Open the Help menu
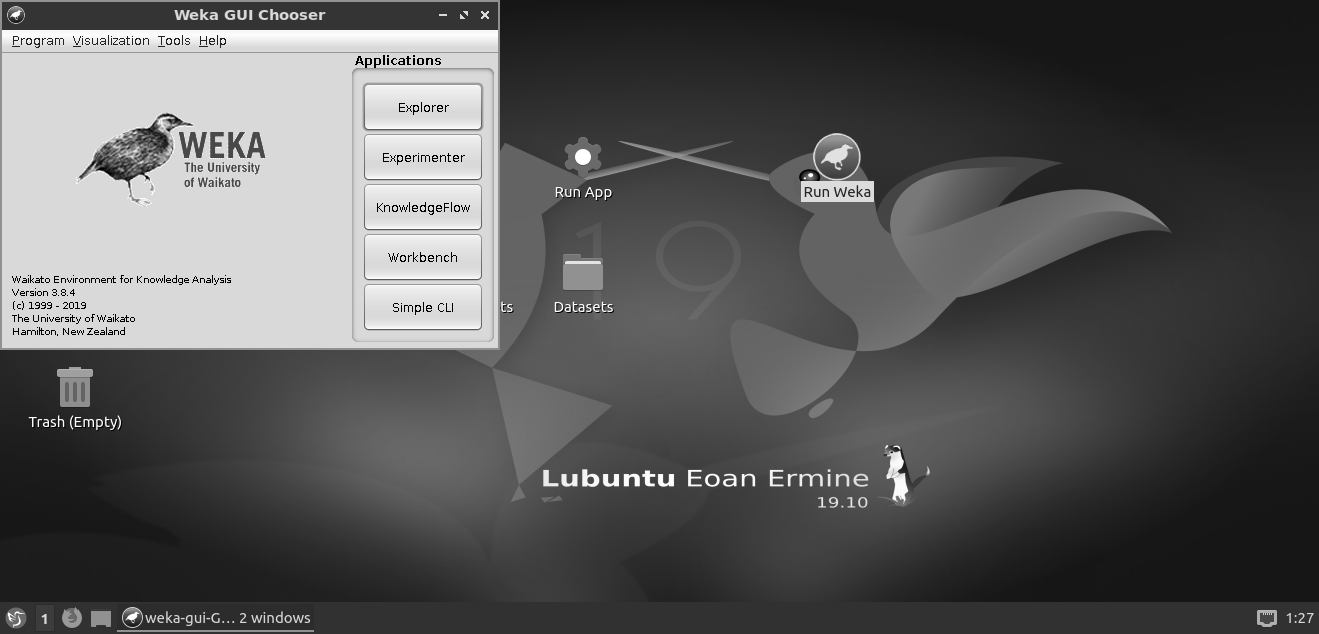The height and width of the screenshot is (634, 1319). (212, 41)
